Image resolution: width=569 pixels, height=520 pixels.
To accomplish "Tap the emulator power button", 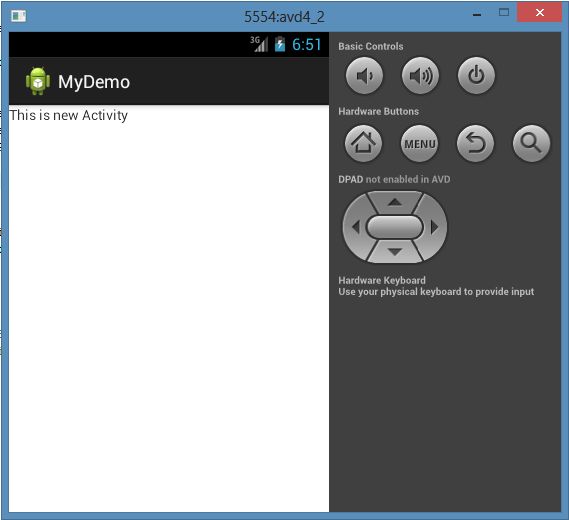I will (x=476, y=75).
